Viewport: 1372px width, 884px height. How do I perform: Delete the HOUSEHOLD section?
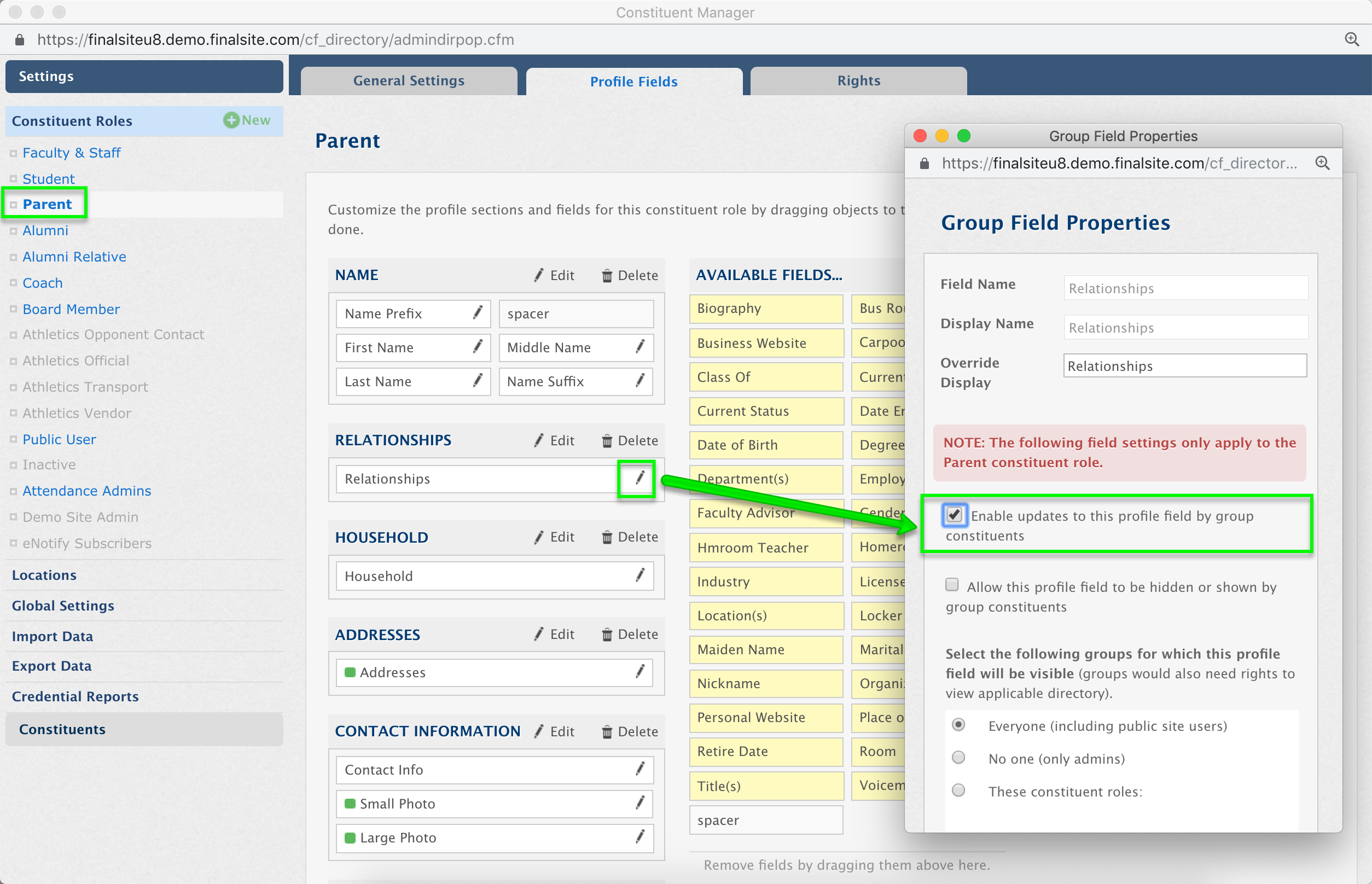(x=630, y=537)
